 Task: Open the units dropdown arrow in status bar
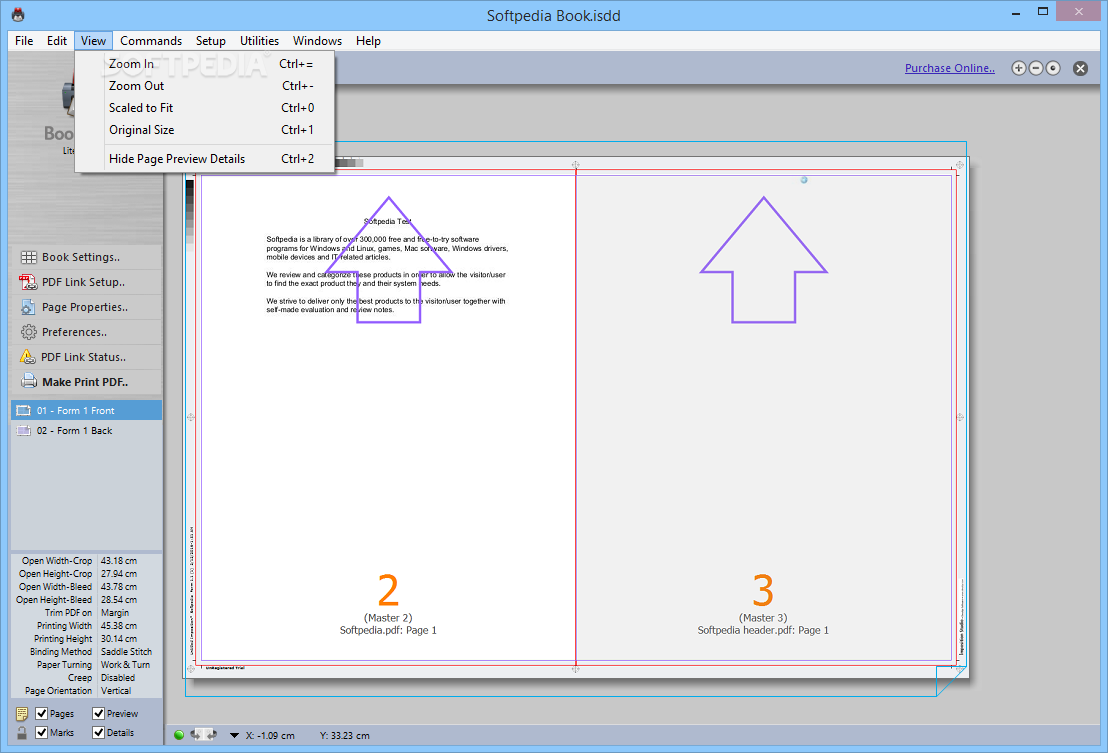(x=234, y=735)
